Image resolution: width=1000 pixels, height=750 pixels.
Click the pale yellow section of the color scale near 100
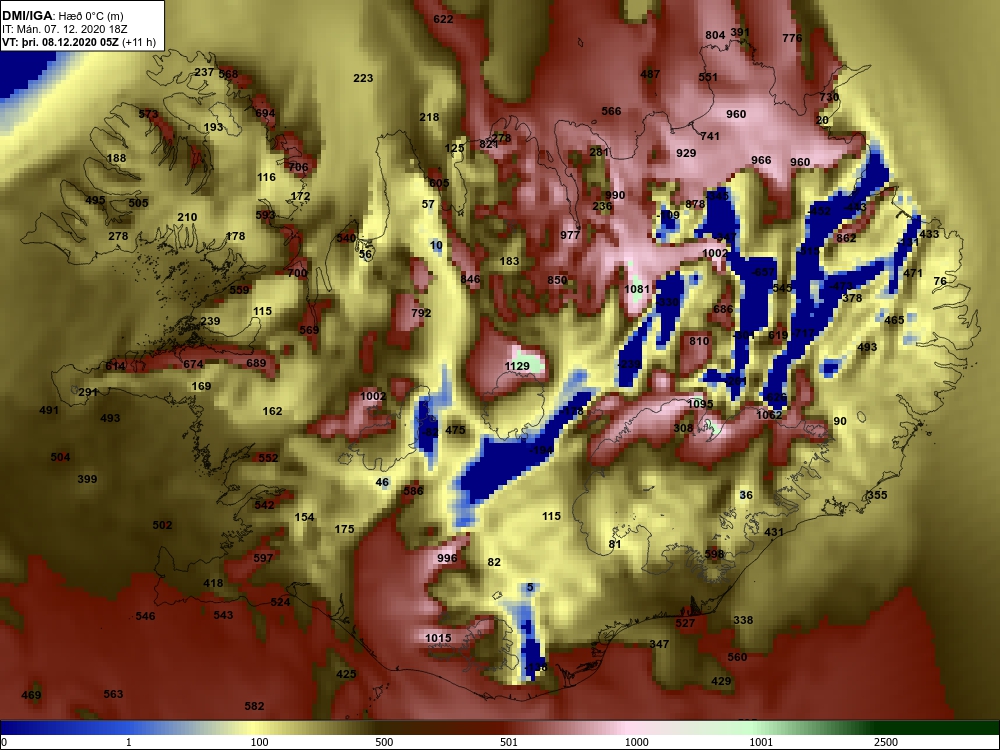coord(255,728)
